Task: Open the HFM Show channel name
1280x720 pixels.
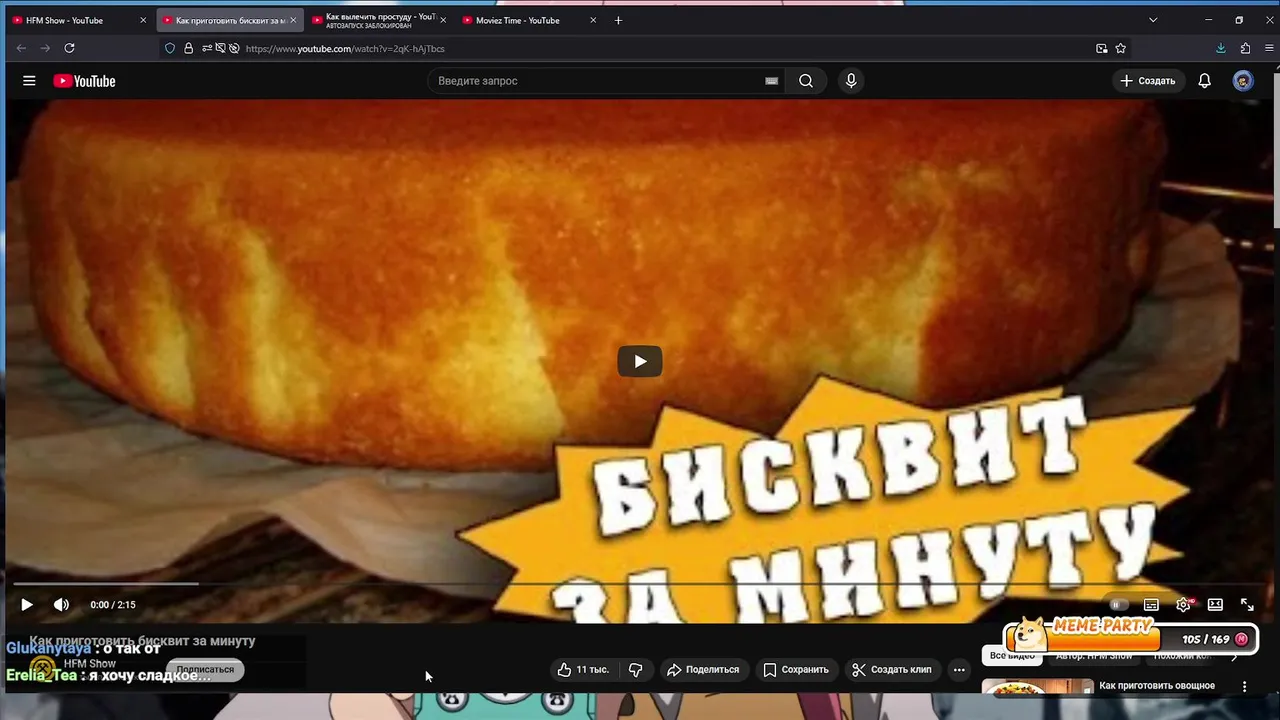Action: 90,663
